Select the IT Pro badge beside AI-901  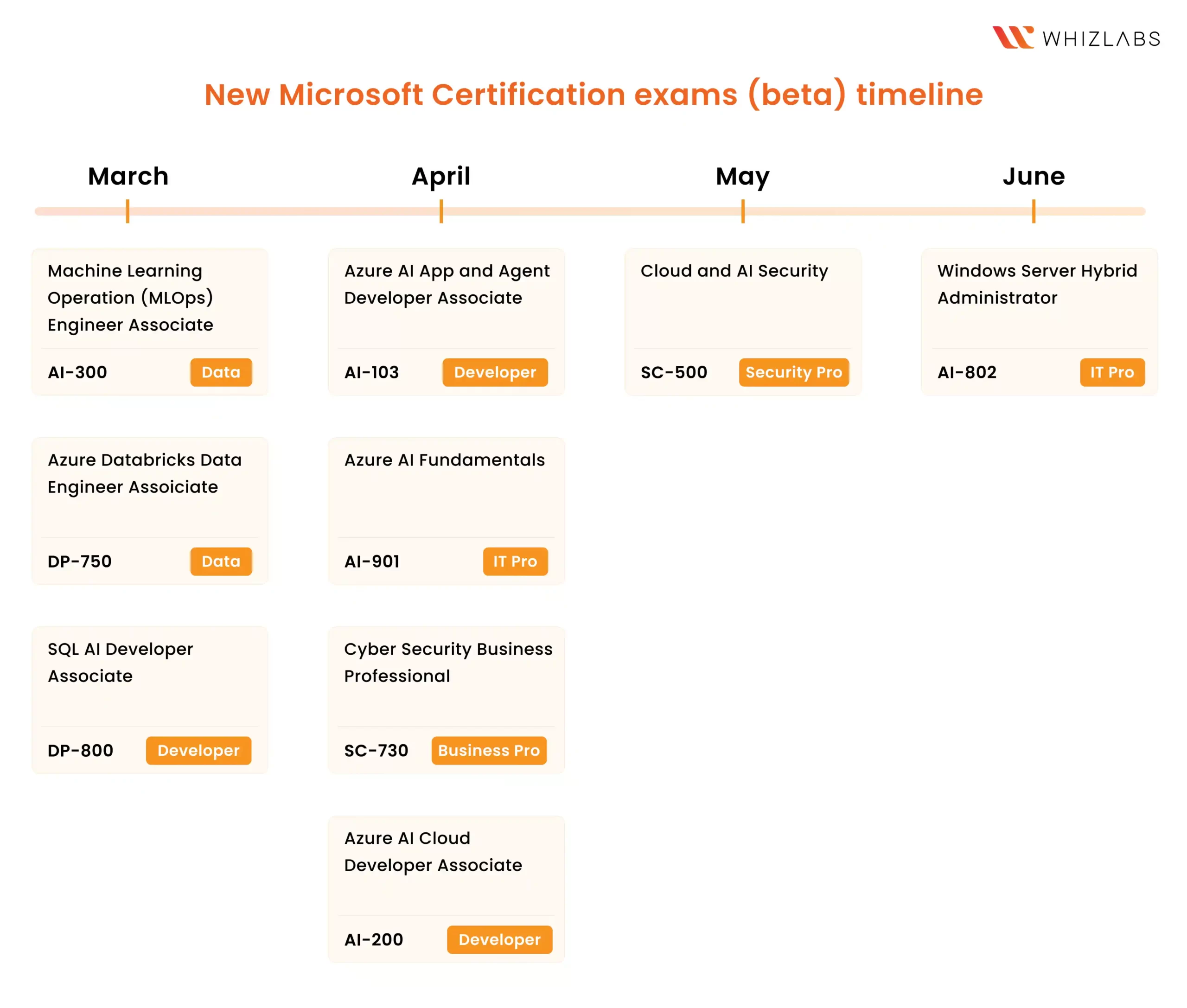[x=515, y=561]
